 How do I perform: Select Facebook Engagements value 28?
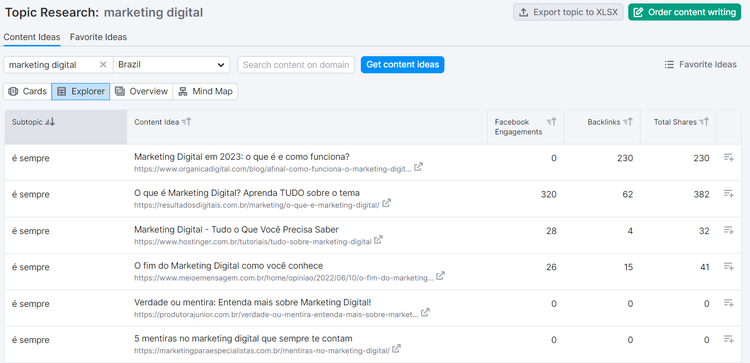pyautogui.click(x=551, y=231)
